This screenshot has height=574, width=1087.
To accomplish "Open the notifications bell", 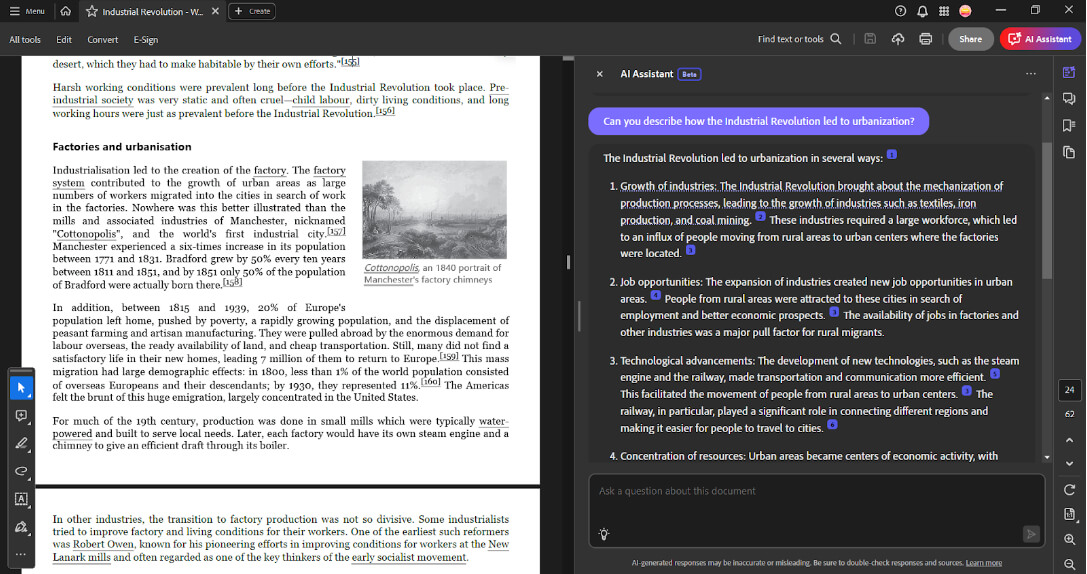I will click(922, 11).
